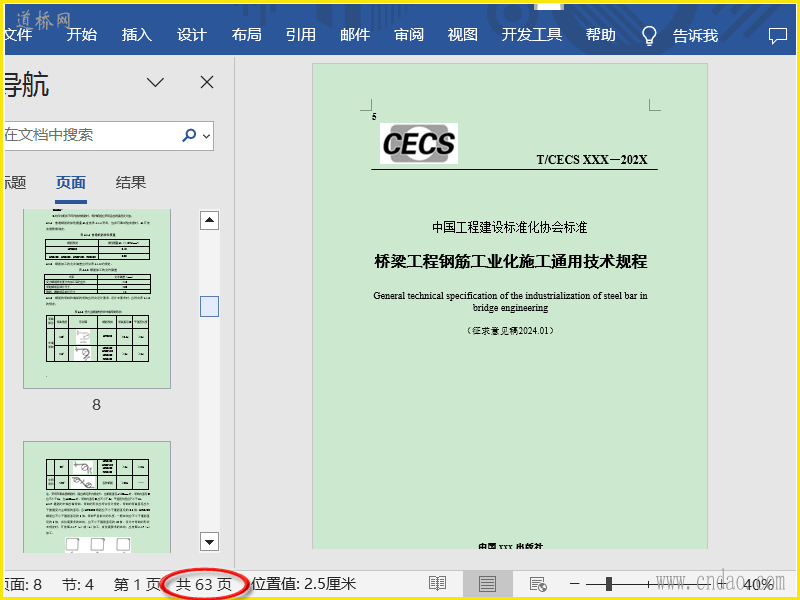Switch to the 审阅 ribbon tab
The width and height of the screenshot is (800, 600).
click(409, 35)
